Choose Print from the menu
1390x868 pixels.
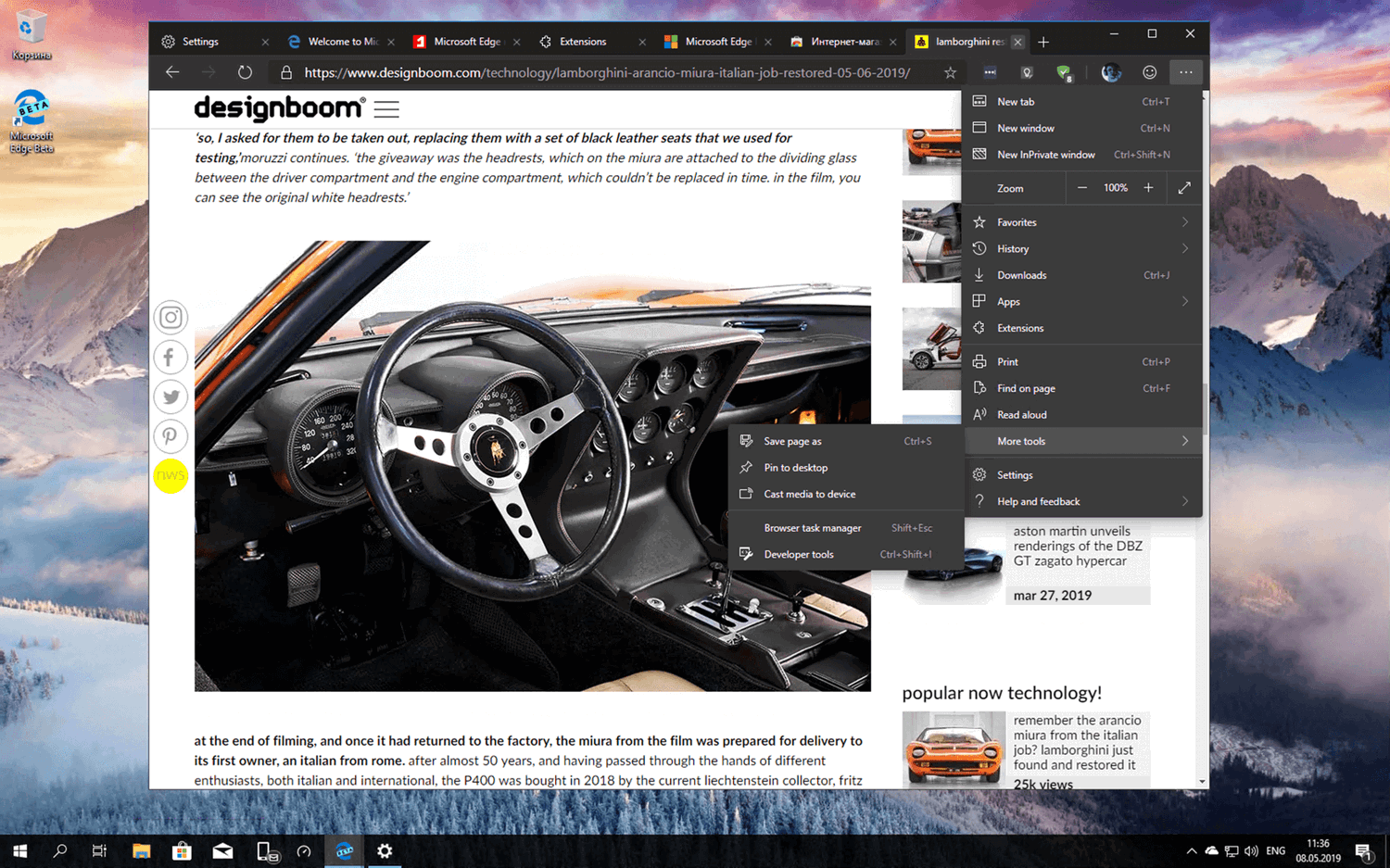point(1081,362)
